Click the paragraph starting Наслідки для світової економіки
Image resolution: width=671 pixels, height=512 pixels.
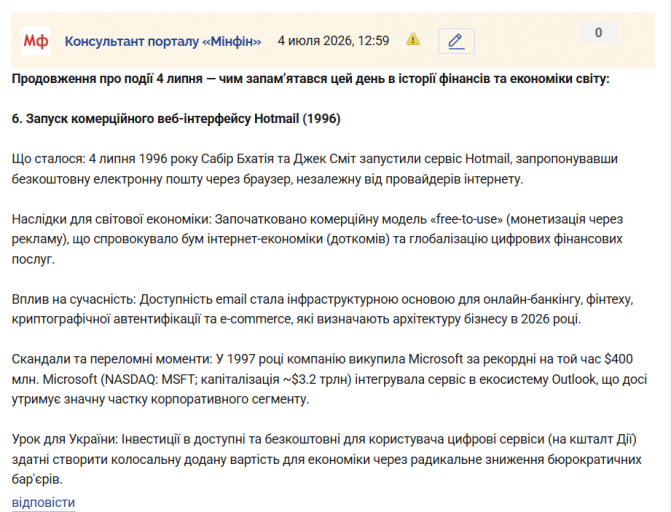(x=317, y=239)
